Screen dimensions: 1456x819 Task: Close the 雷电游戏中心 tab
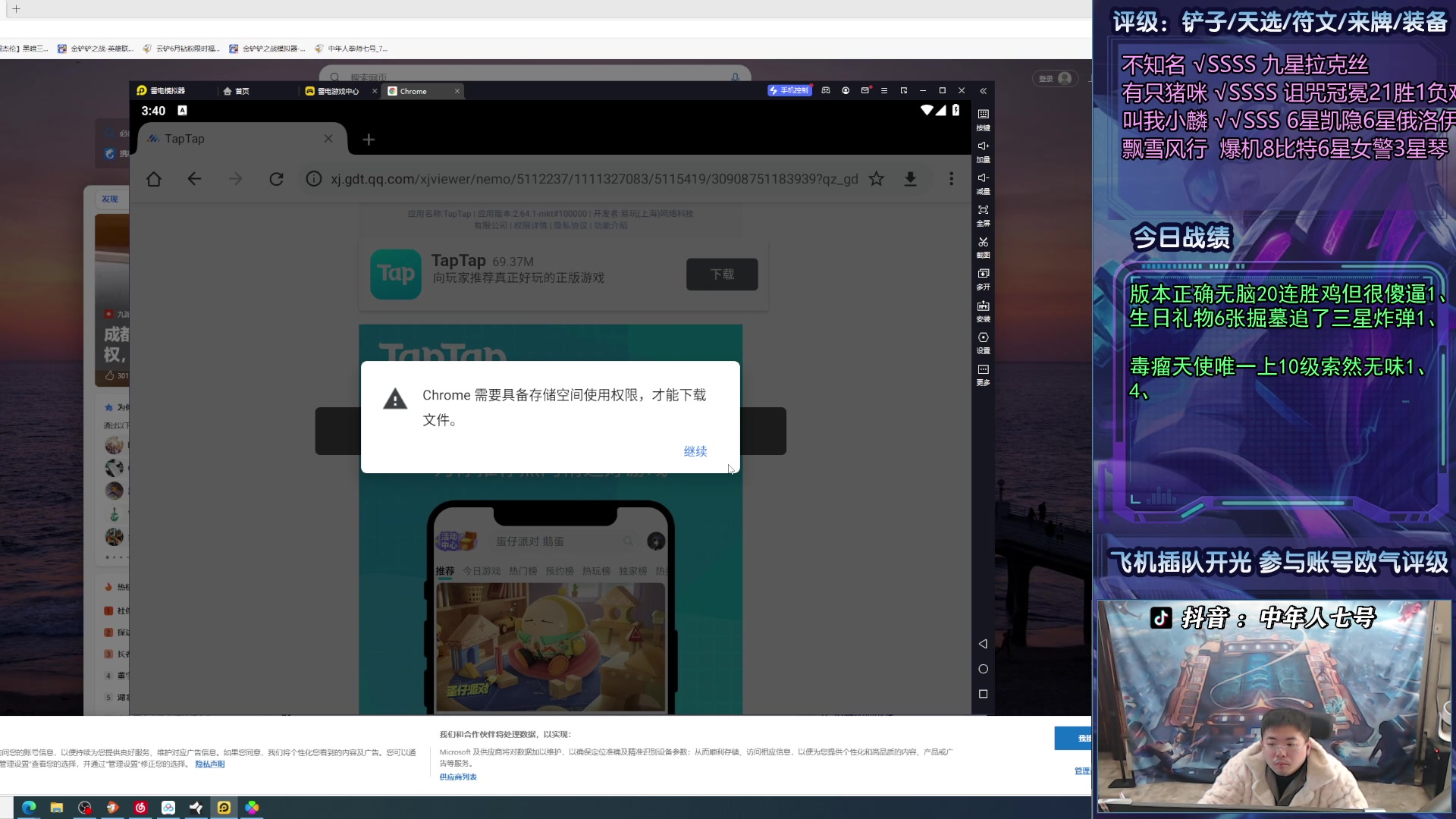point(375,91)
